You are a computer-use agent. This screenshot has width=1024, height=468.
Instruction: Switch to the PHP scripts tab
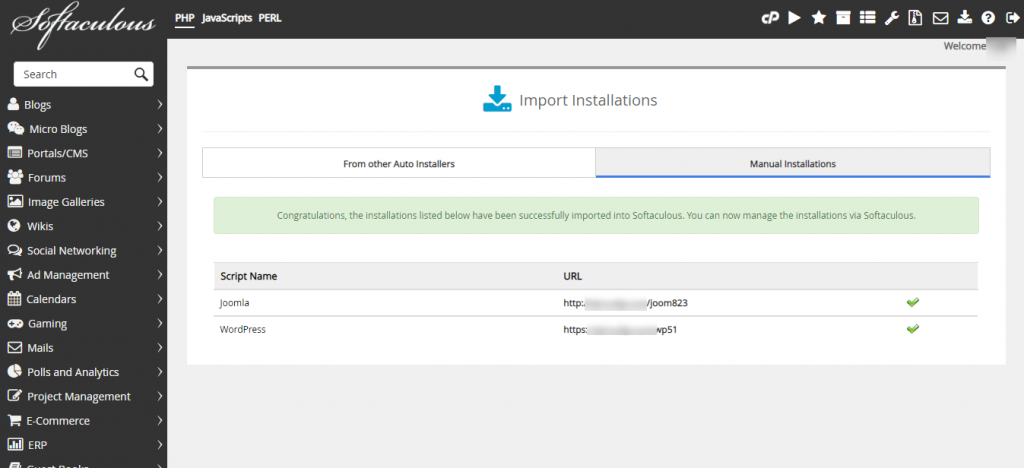point(185,18)
